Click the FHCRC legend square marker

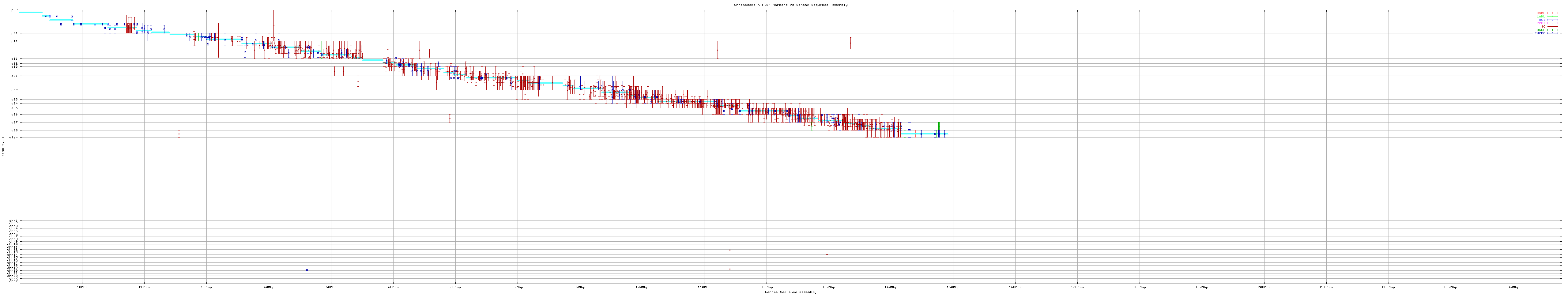[x=1553, y=33]
